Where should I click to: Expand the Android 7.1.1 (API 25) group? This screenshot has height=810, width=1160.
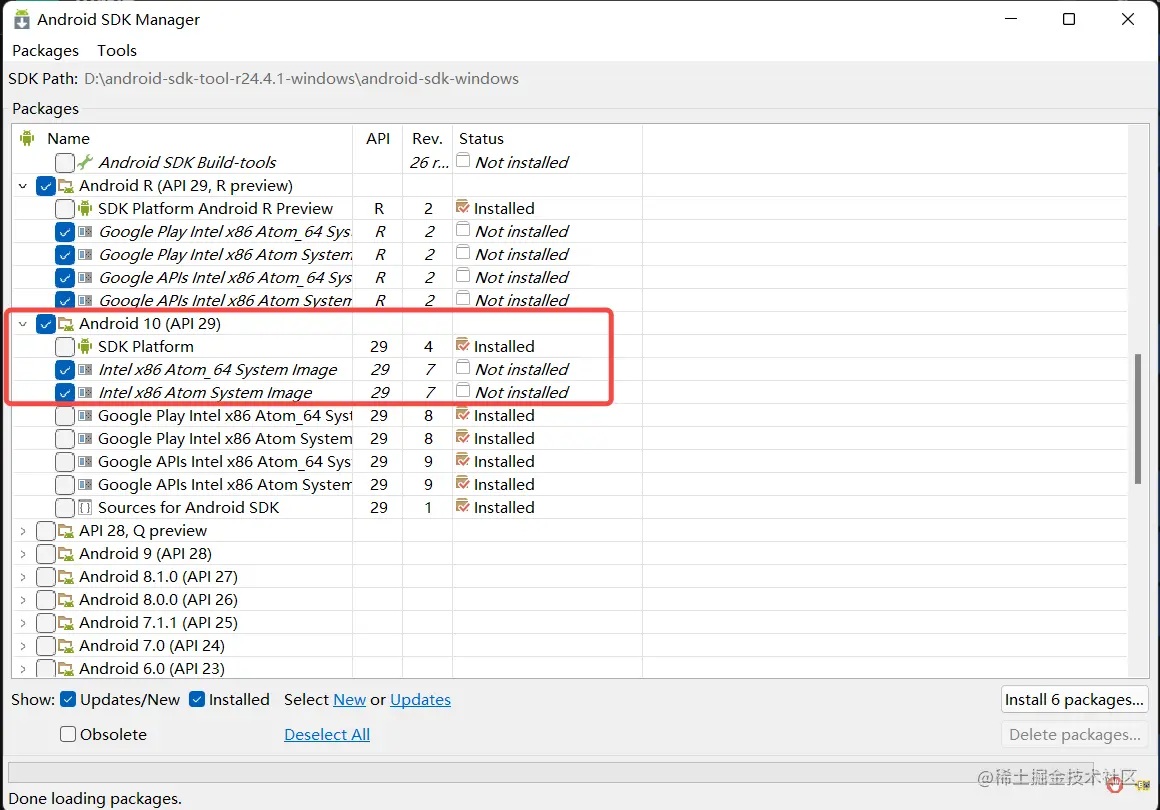click(x=23, y=622)
